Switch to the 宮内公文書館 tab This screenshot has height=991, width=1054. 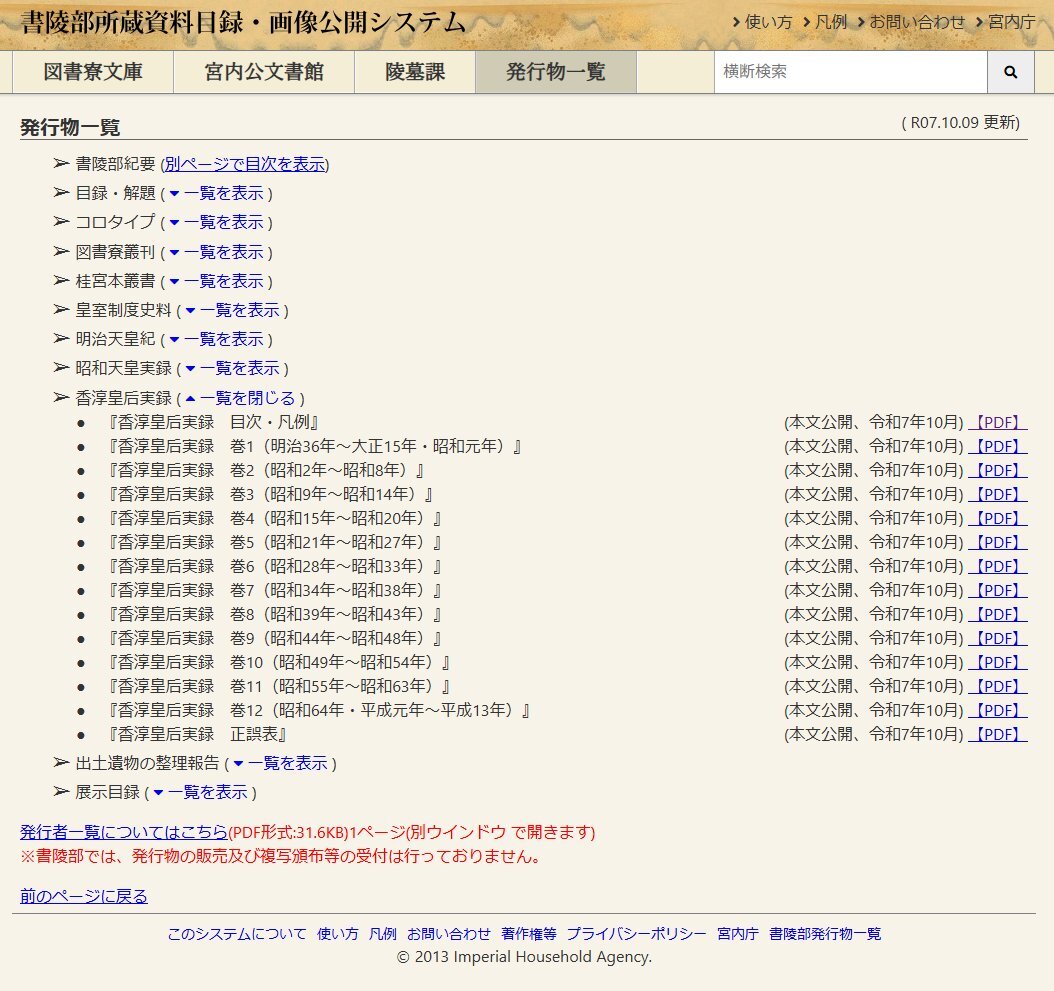(x=264, y=72)
